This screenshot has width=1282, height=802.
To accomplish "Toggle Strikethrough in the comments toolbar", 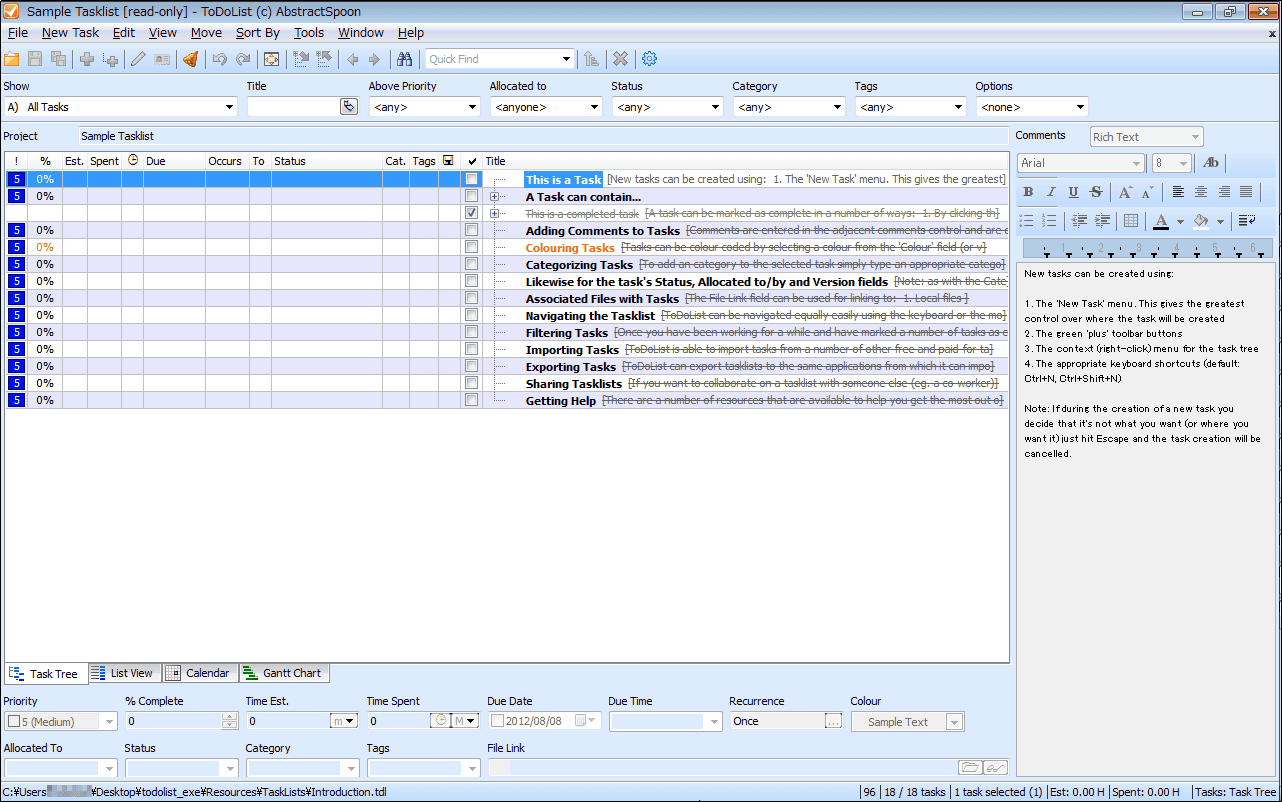I will (1097, 192).
